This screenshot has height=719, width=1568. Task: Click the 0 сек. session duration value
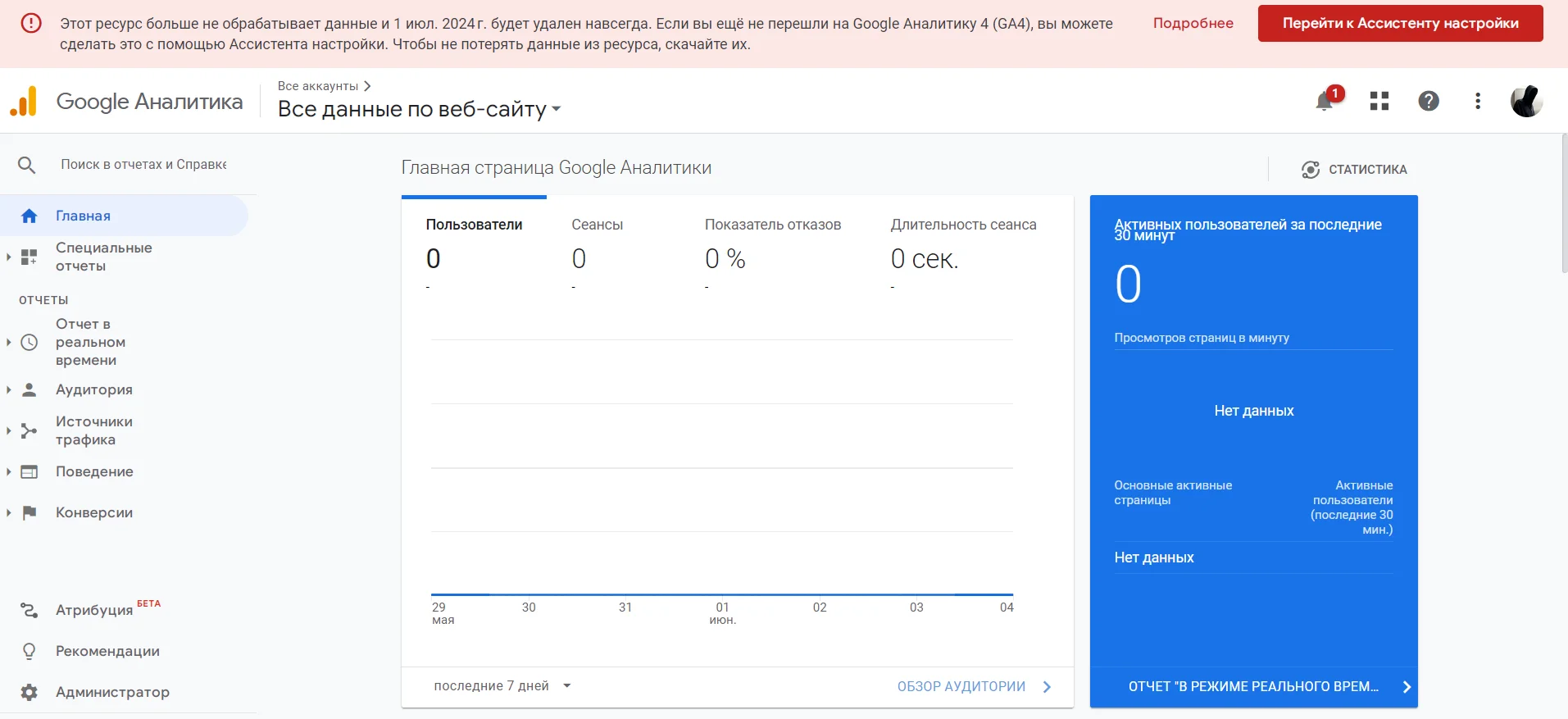[924, 259]
